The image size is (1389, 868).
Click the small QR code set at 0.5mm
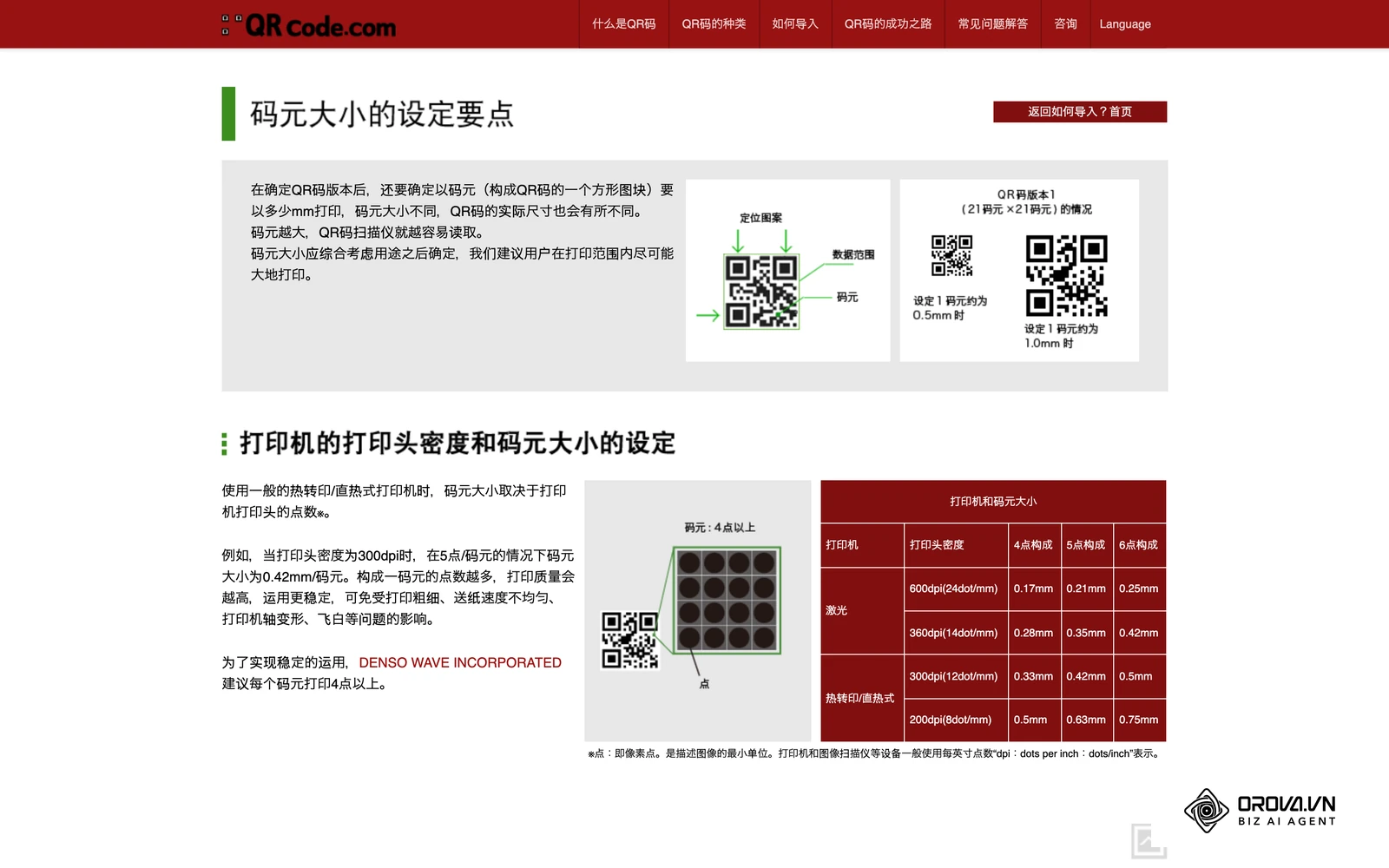pyautogui.click(x=951, y=255)
